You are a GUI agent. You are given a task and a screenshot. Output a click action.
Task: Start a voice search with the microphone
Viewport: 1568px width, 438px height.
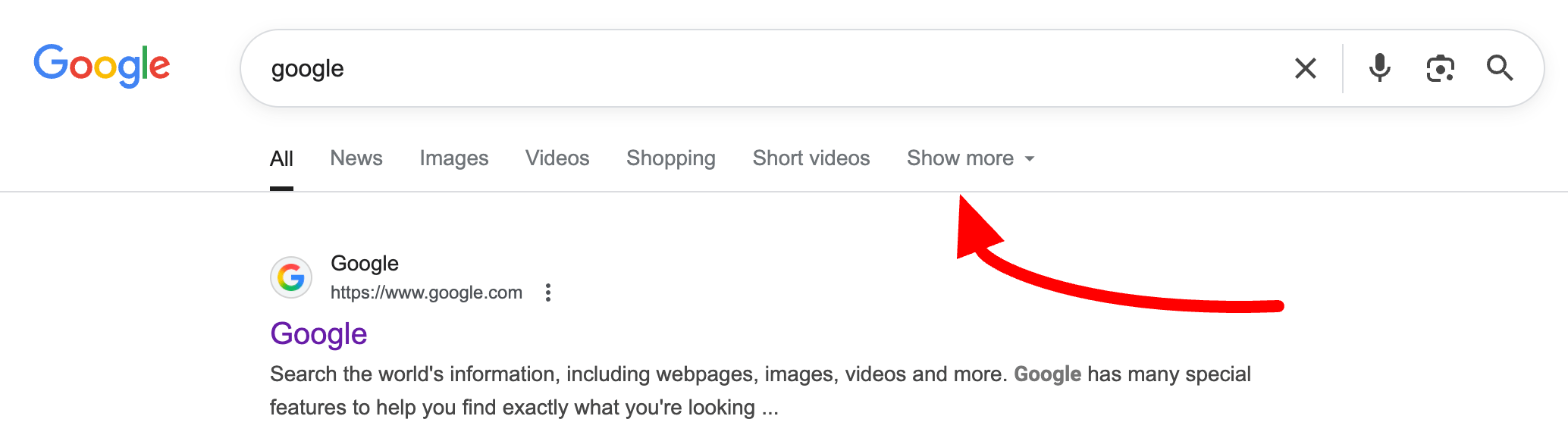[x=1379, y=68]
